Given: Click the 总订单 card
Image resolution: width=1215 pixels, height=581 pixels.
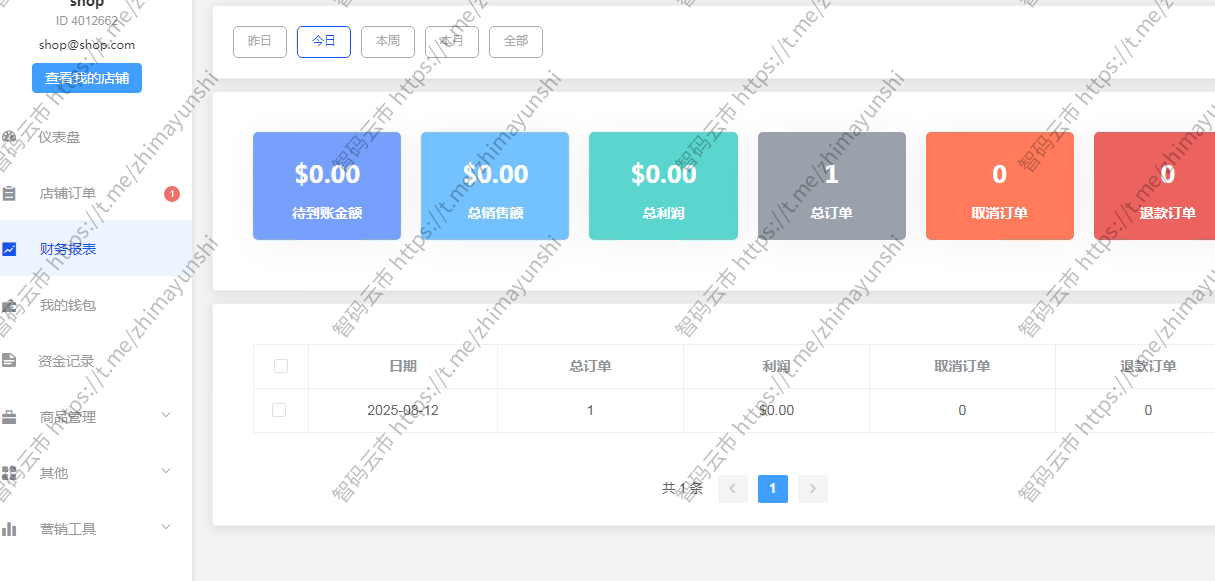Looking at the screenshot, I should click(x=832, y=186).
